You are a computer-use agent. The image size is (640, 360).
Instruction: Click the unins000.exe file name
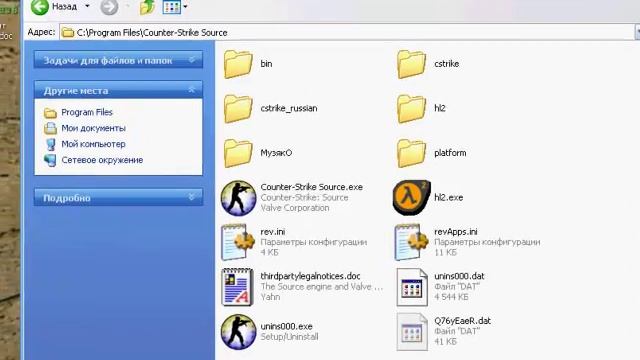coord(286,326)
